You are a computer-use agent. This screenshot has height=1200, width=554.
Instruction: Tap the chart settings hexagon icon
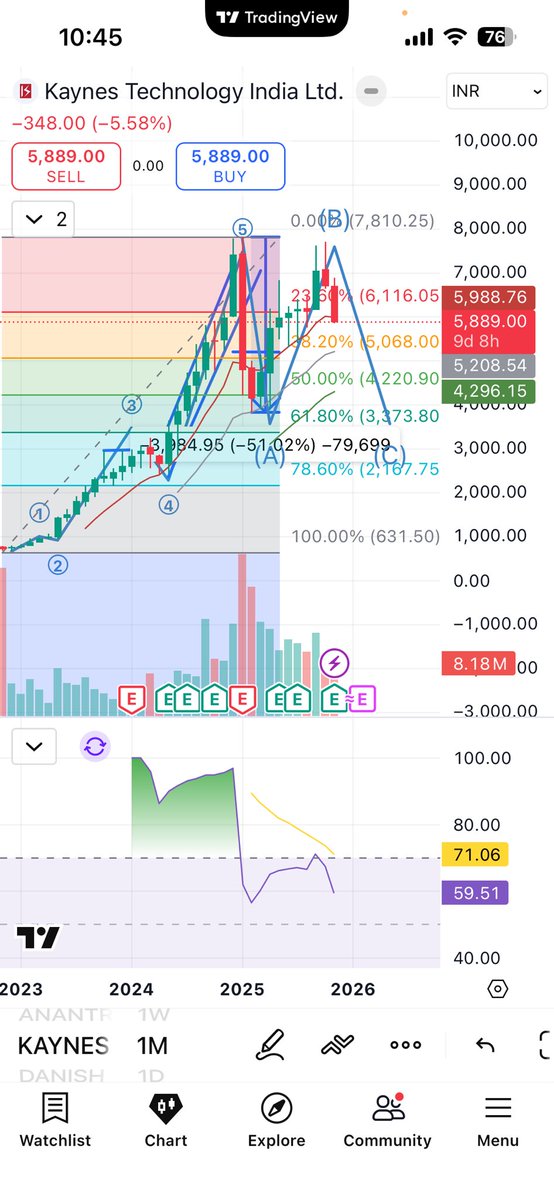(498, 989)
